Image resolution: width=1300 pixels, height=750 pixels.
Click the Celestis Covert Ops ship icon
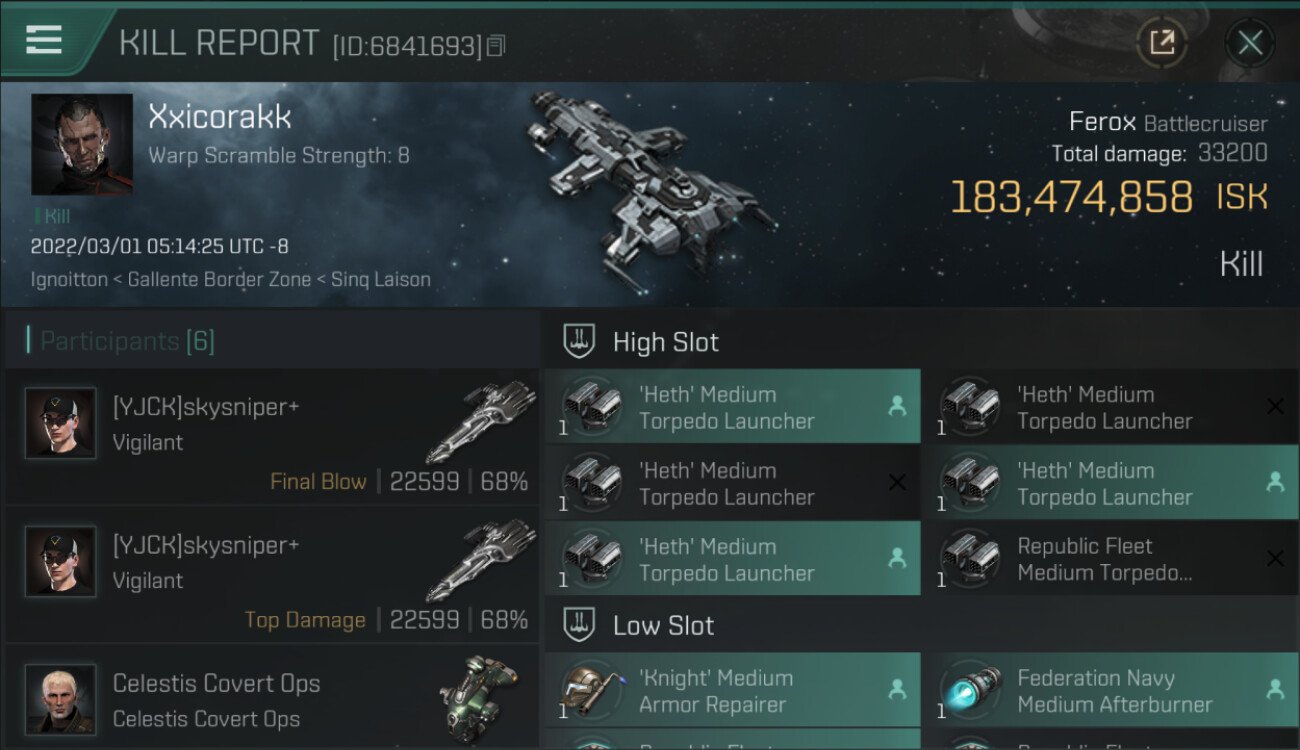click(x=478, y=692)
